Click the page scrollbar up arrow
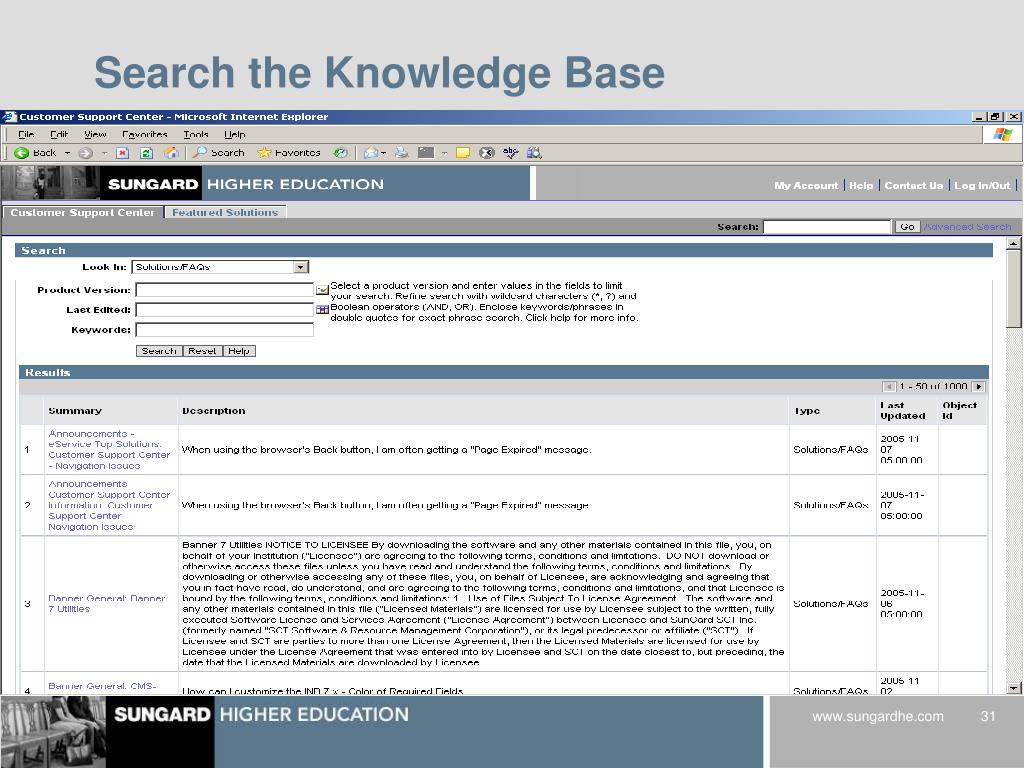The height and width of the screenshot is (768, 1024). tap(1013, 243)
